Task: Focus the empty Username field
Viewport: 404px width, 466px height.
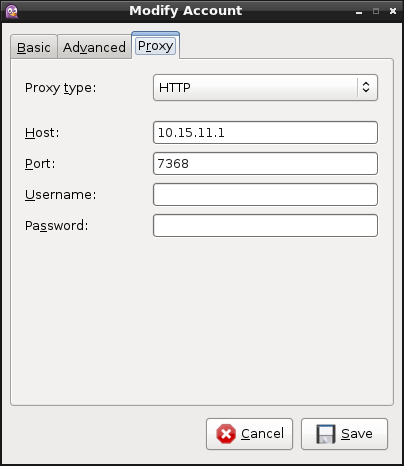Action: pyautogui.click(x=265, y=195)
